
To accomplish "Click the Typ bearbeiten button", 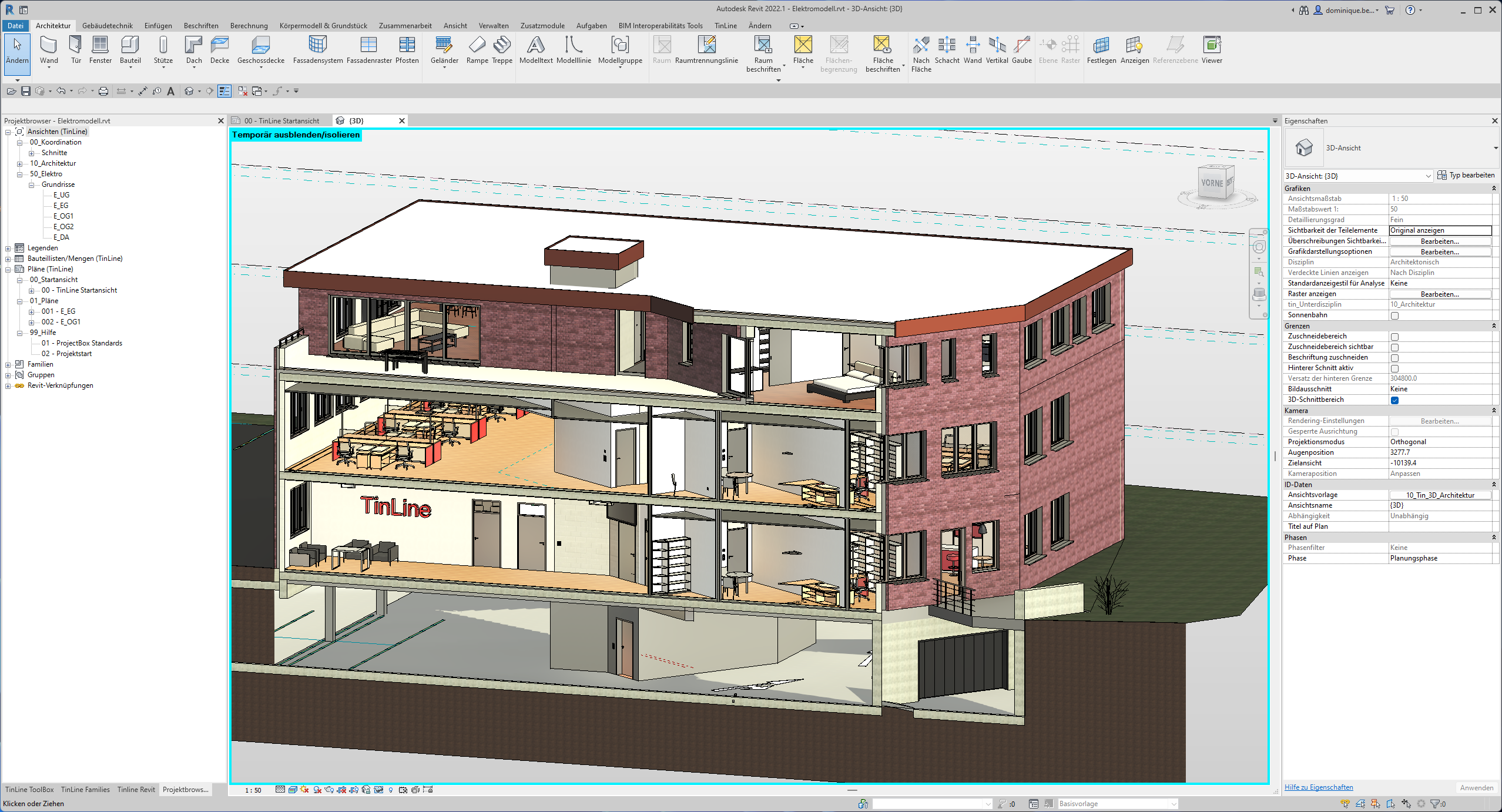I will click(1466, 175).
